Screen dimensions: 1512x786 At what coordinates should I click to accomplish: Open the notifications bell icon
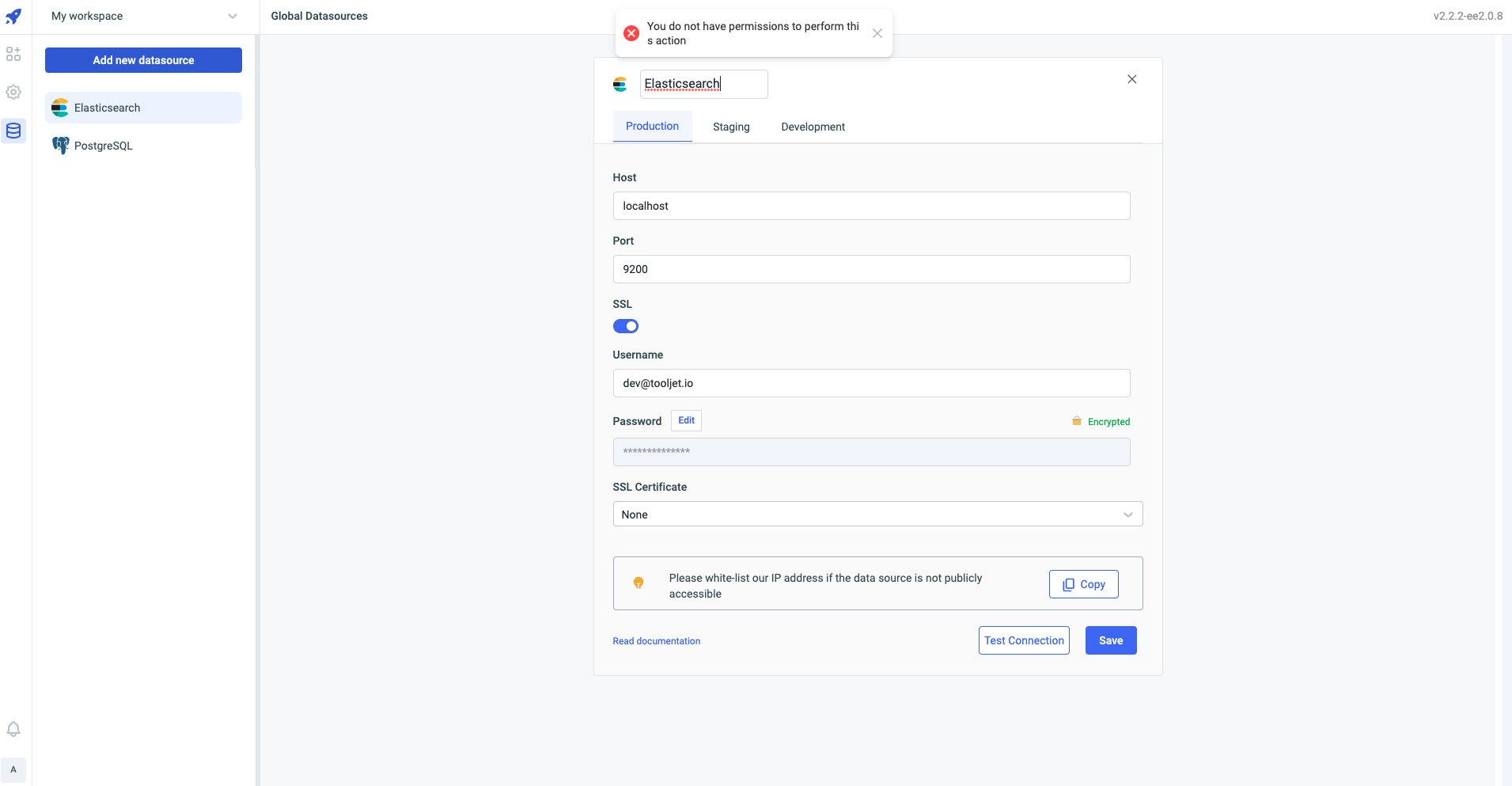click(x=13, y=729)
